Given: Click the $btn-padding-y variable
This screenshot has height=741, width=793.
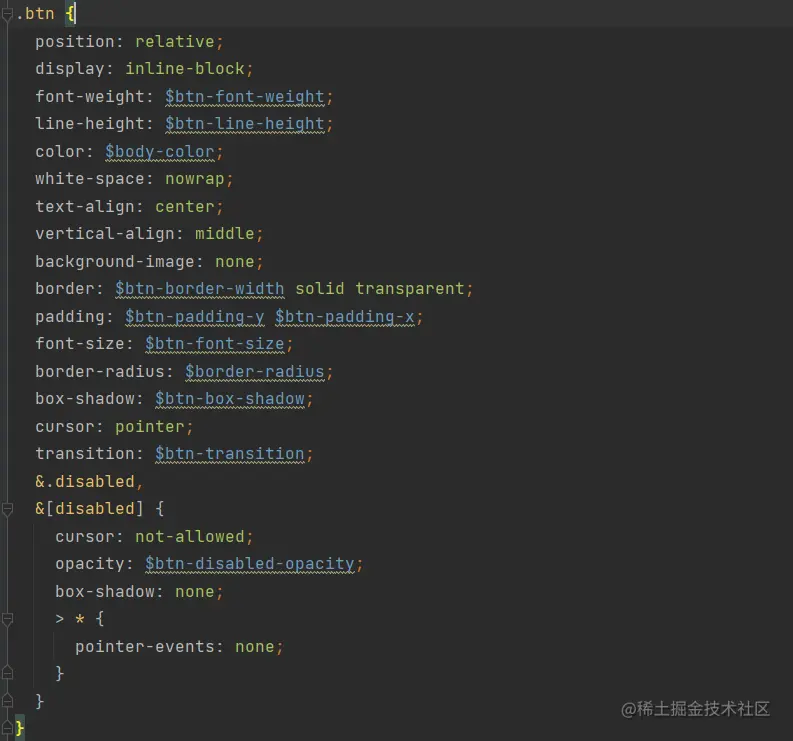Looking at the screenshot, I should [194, 317].
